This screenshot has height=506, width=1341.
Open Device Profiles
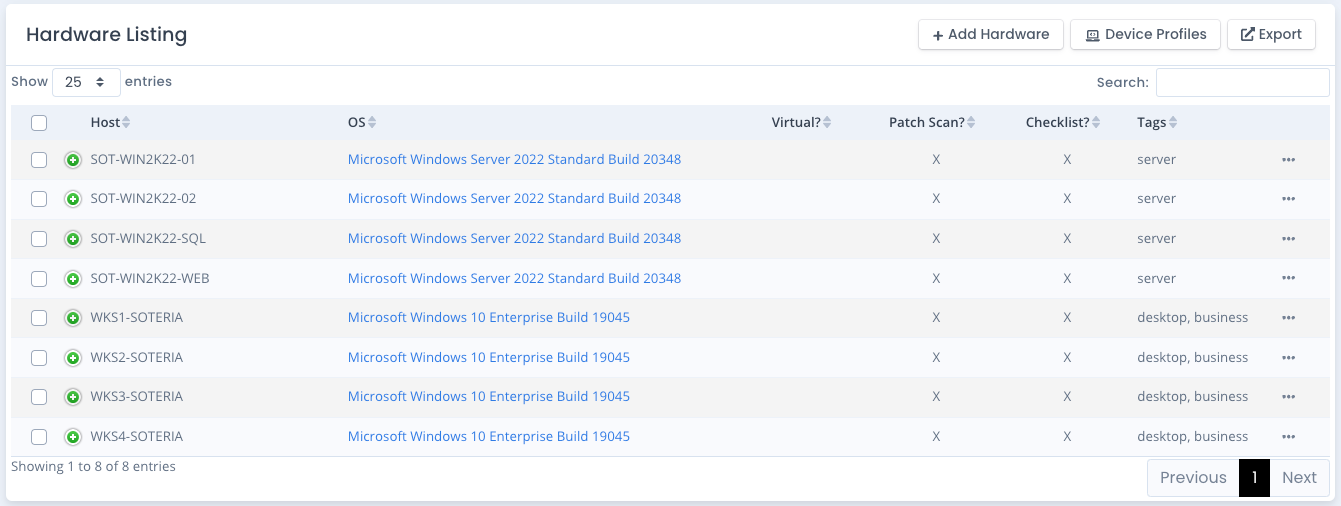(x=1145, y=34)
